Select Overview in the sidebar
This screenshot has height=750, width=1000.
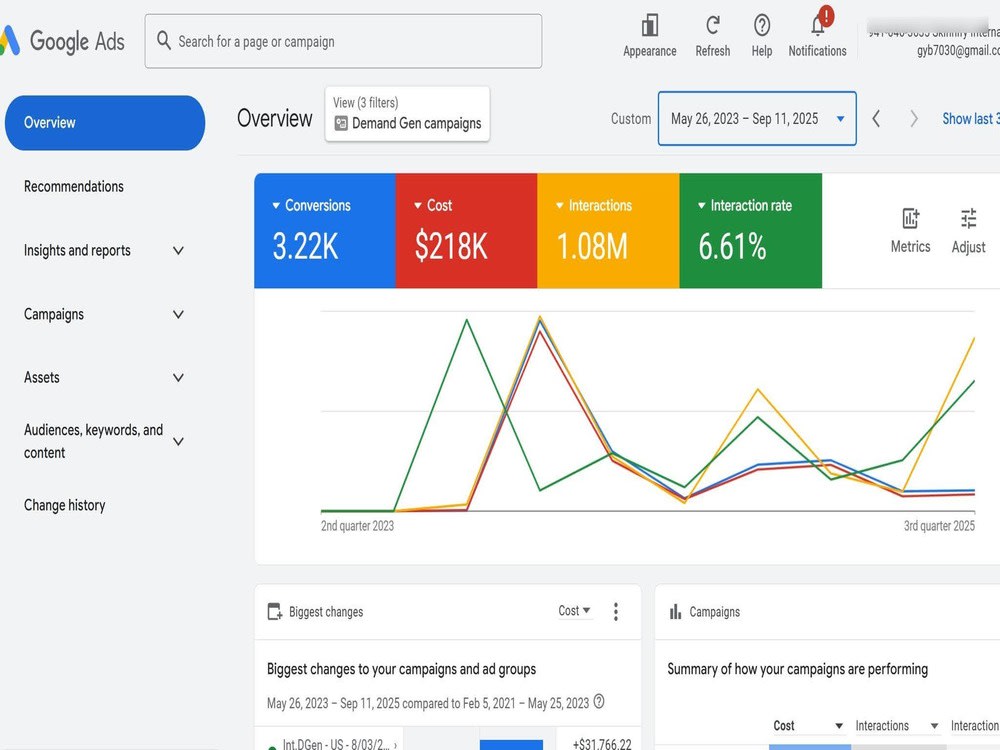coord(105,123)
